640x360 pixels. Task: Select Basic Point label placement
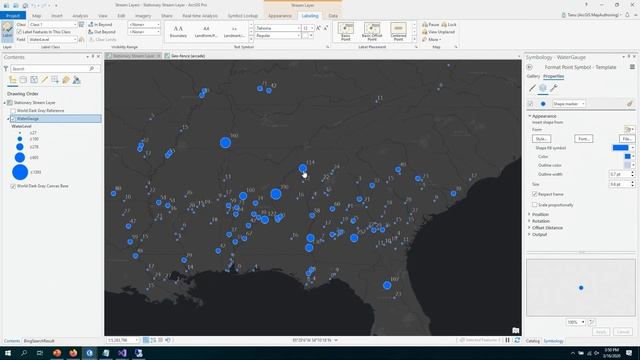click(x=346, y=32)
